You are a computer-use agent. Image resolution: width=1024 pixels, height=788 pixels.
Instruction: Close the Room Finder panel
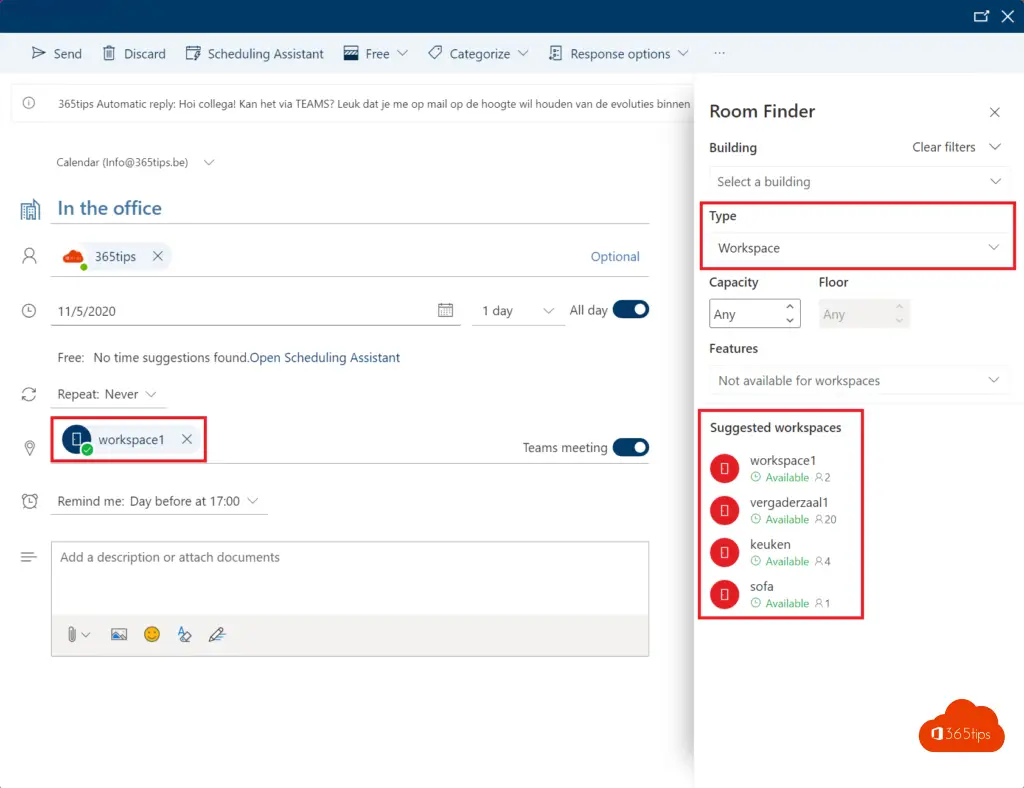point(994,113)
